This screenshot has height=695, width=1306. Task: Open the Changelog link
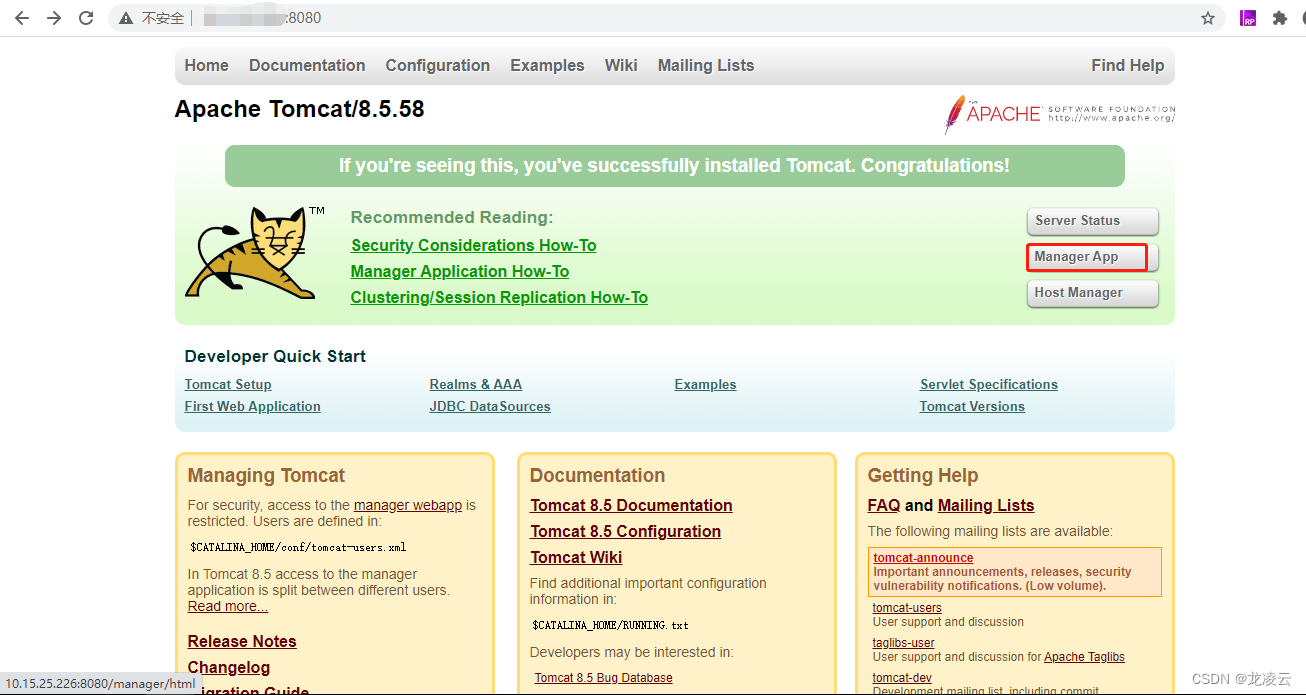pyautogui.click(x=229, y=668)
